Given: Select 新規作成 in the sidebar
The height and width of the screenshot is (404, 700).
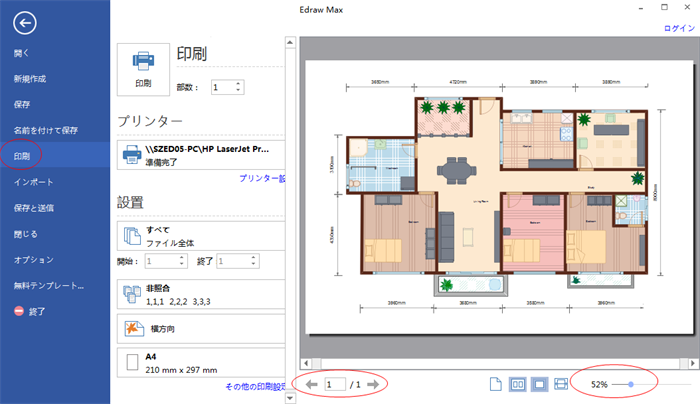Looking at the screenshot, I should [x=30, y=79].
